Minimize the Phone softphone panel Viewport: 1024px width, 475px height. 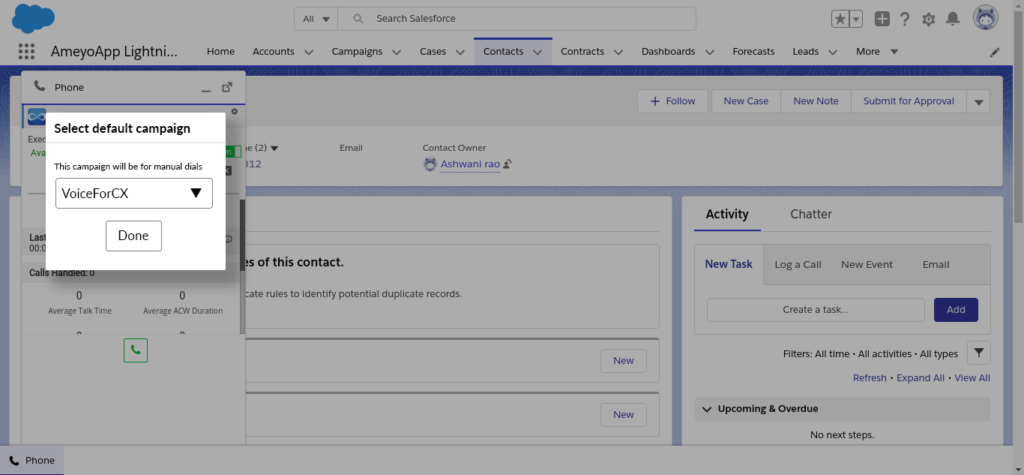(x=206, y=88)
